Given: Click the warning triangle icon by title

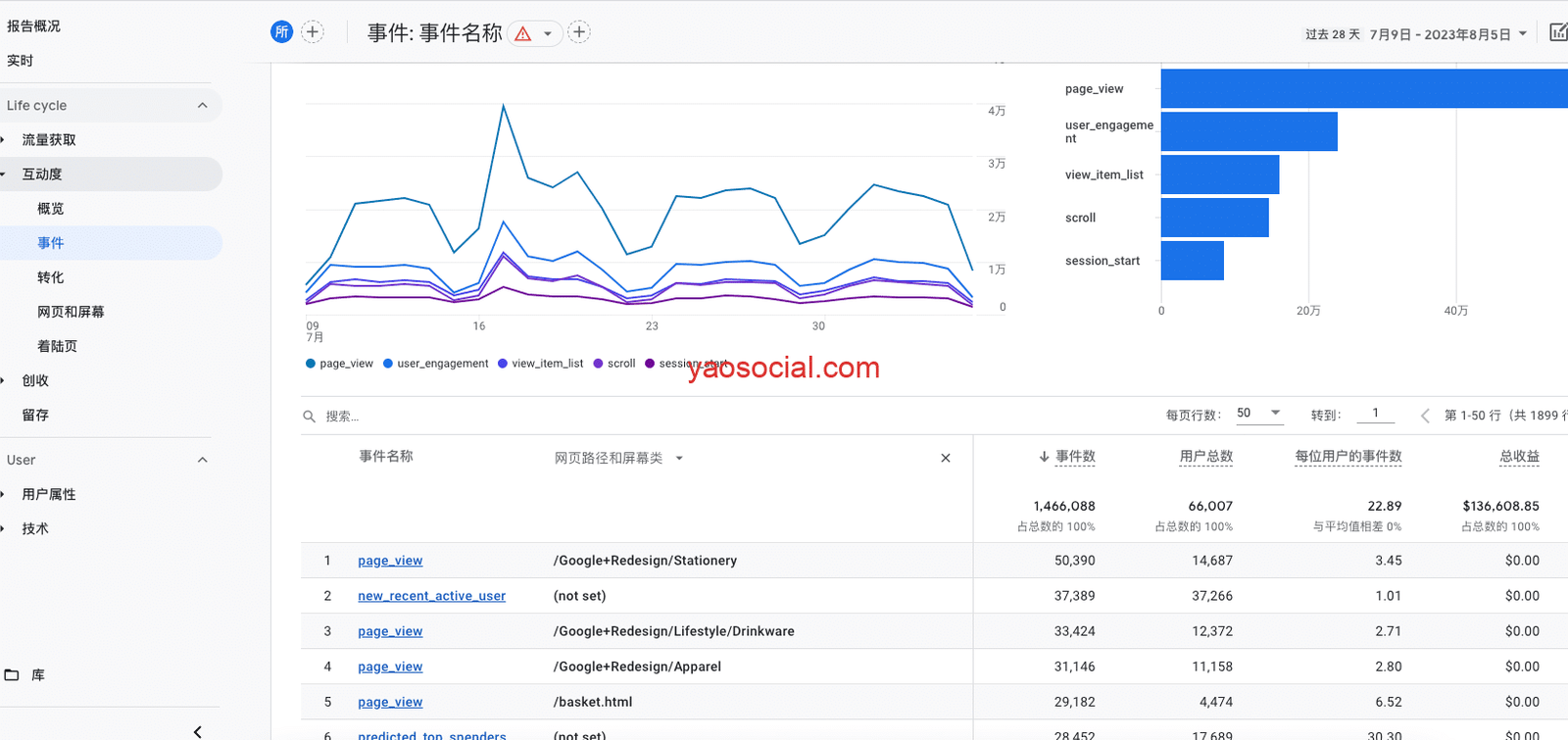Looking at the screenshot, I should pos(523,33).
